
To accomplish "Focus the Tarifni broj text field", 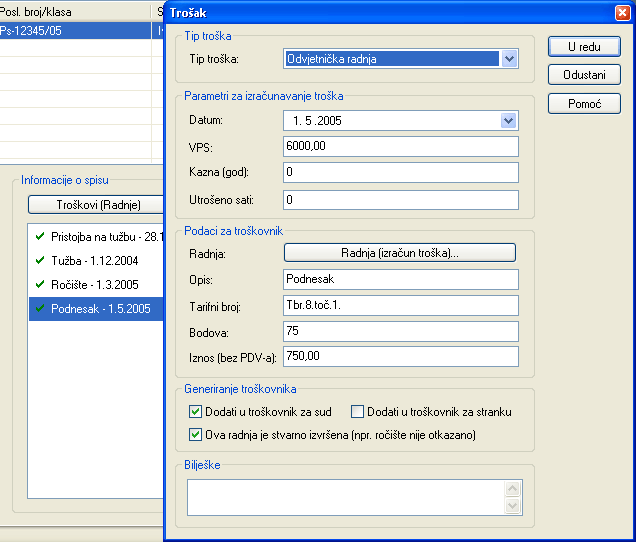I will point(400,305).
